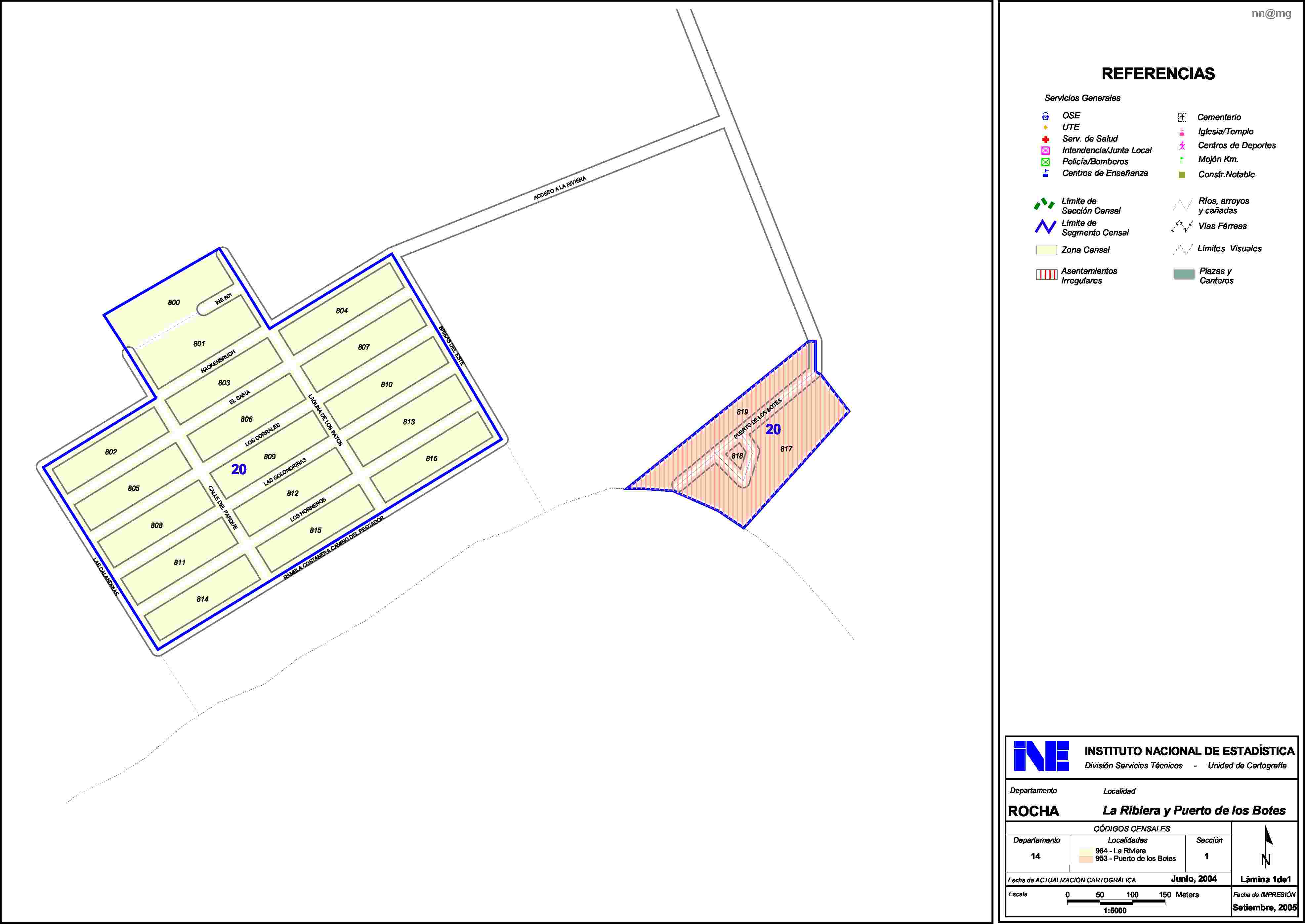Click the red cross Serv. de Salud symbol

1045,140
